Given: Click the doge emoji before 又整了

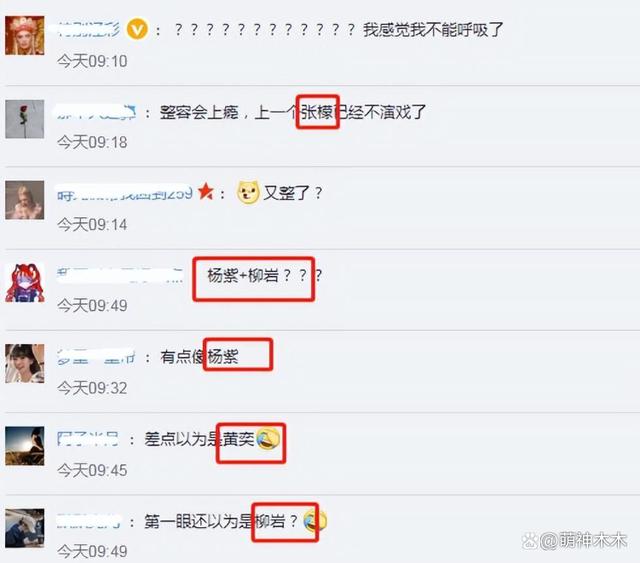Looking at the screenshot, I should click(x=248, y=192).
